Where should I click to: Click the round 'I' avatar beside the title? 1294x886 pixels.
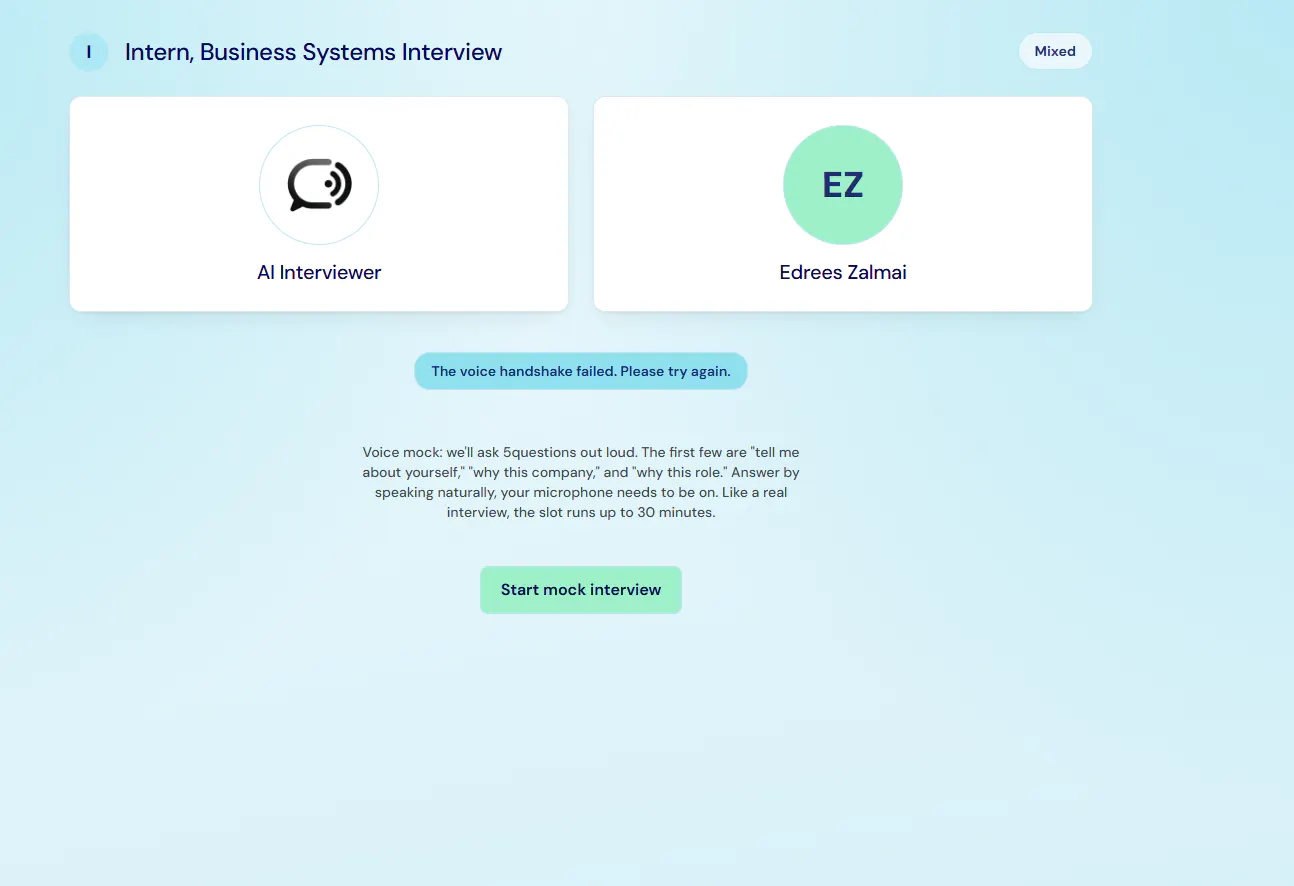coord(89,52)
